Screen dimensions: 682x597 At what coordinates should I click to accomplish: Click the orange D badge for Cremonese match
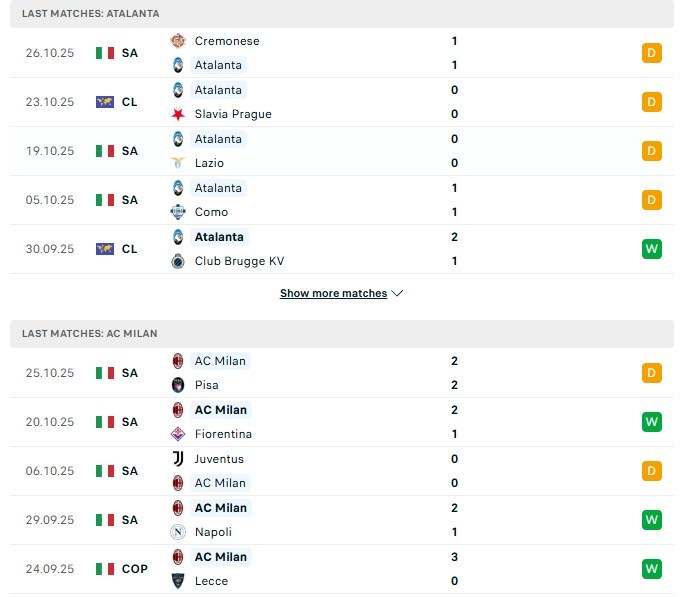pos(652,53)
